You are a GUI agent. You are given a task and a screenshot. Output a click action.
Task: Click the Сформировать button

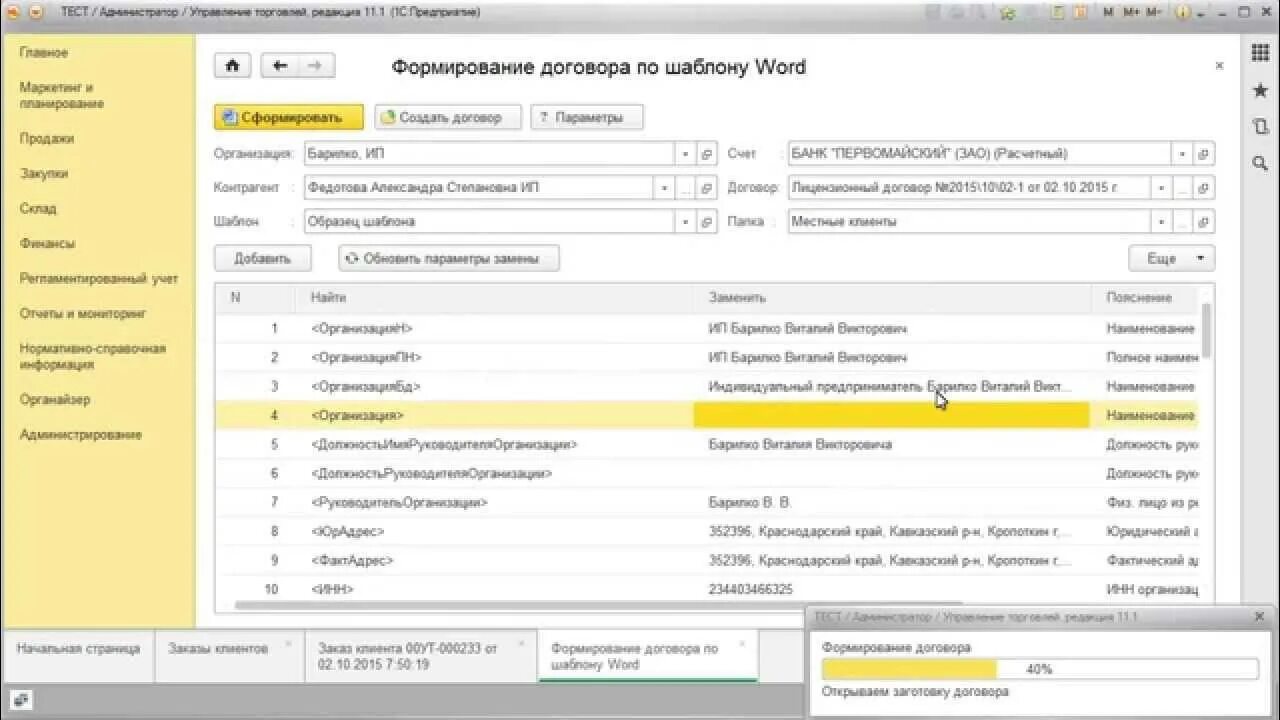pos(289,117)
